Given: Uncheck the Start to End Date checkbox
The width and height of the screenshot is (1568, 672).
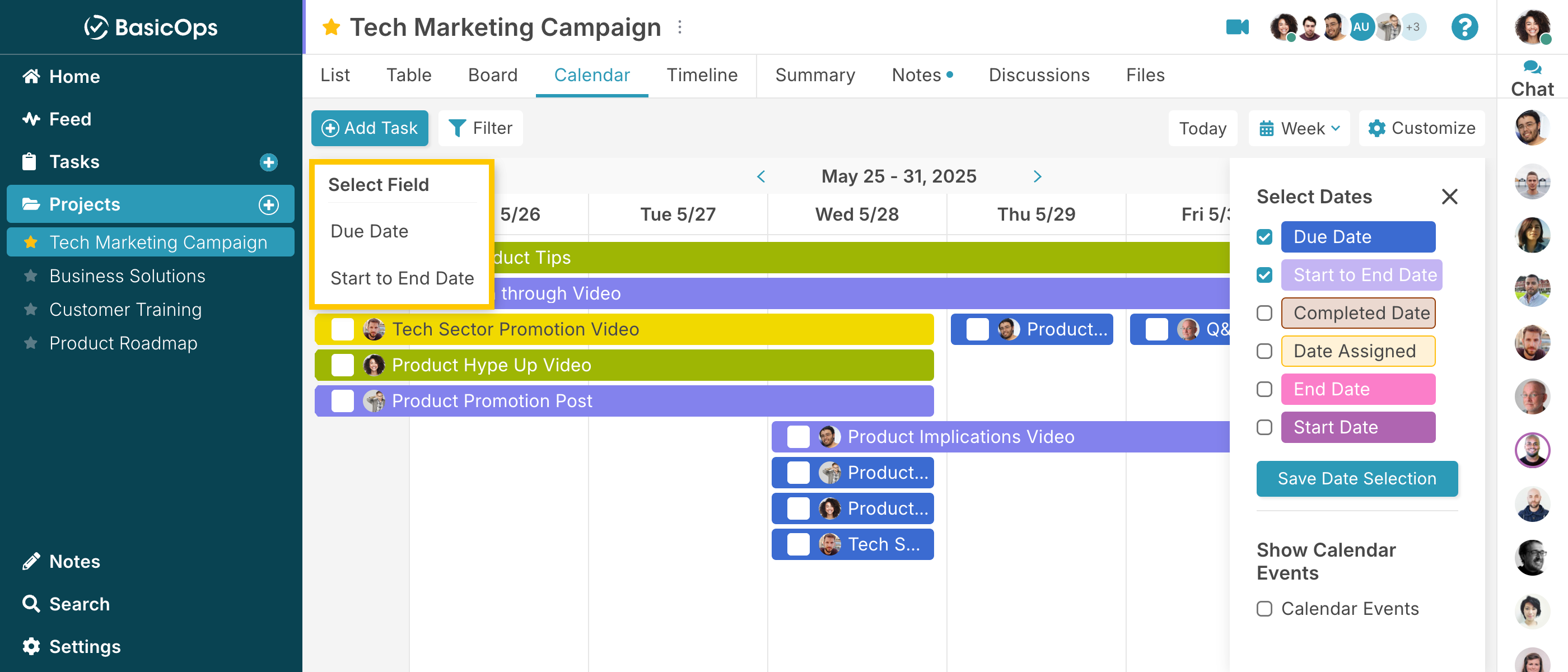Looking at the screenshot, I should 1264,275.
